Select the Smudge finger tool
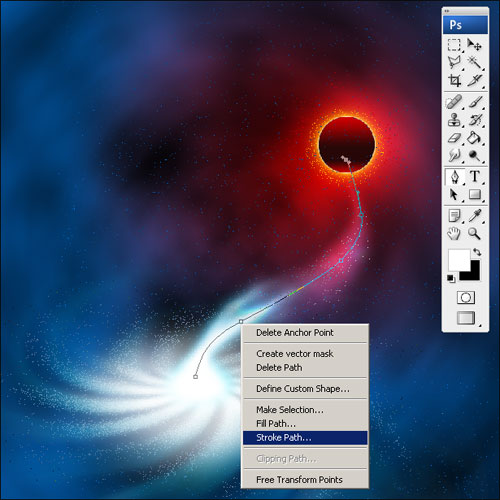500x500 pixels. click(x=454, y=155)
